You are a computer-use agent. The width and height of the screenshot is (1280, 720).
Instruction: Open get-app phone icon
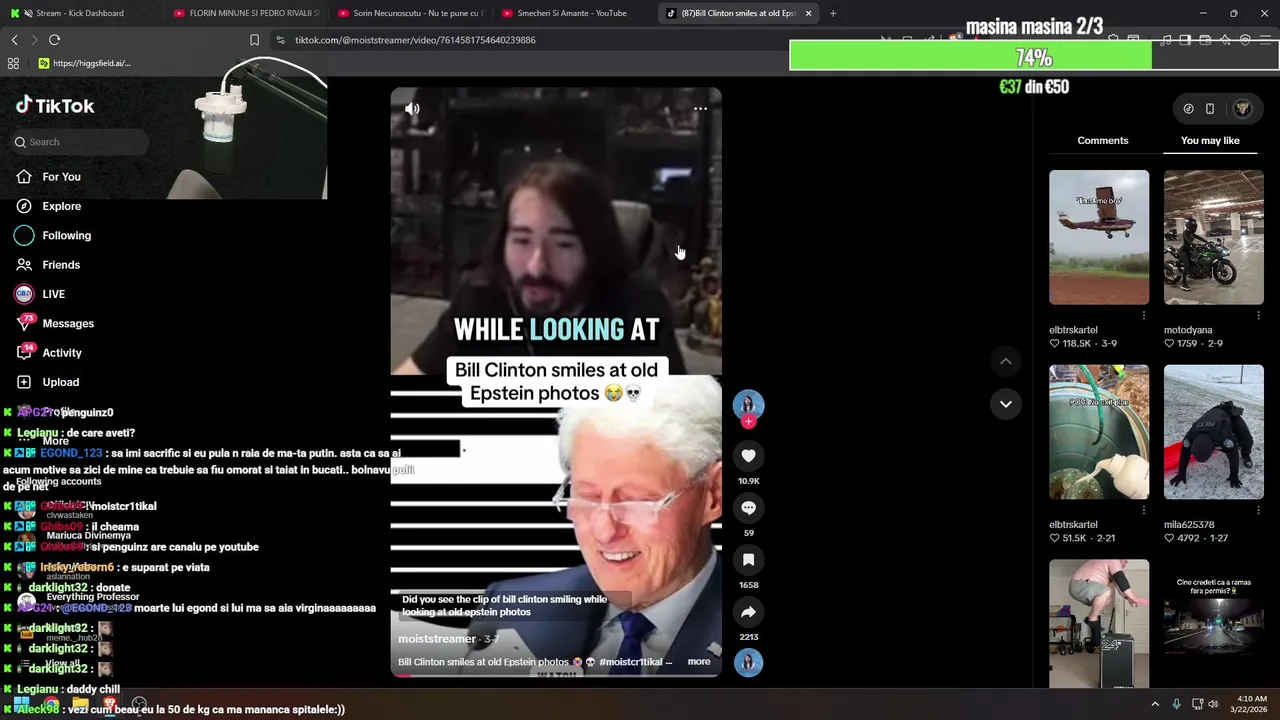coord(1210,109)
